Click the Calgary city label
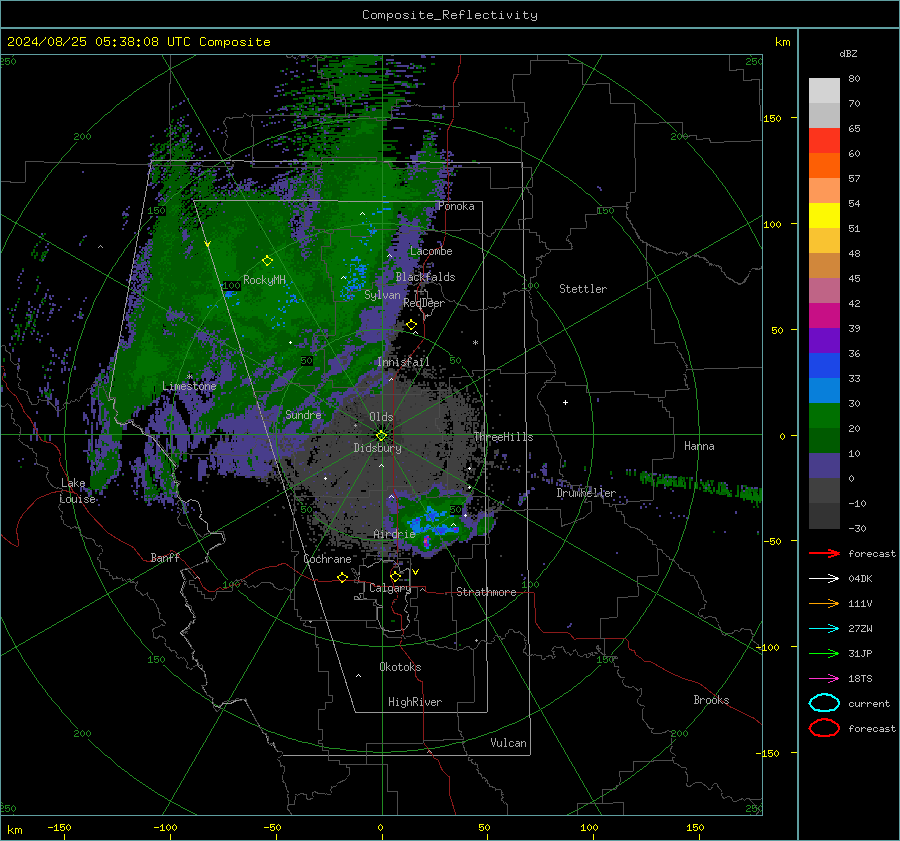 point(390,588)
